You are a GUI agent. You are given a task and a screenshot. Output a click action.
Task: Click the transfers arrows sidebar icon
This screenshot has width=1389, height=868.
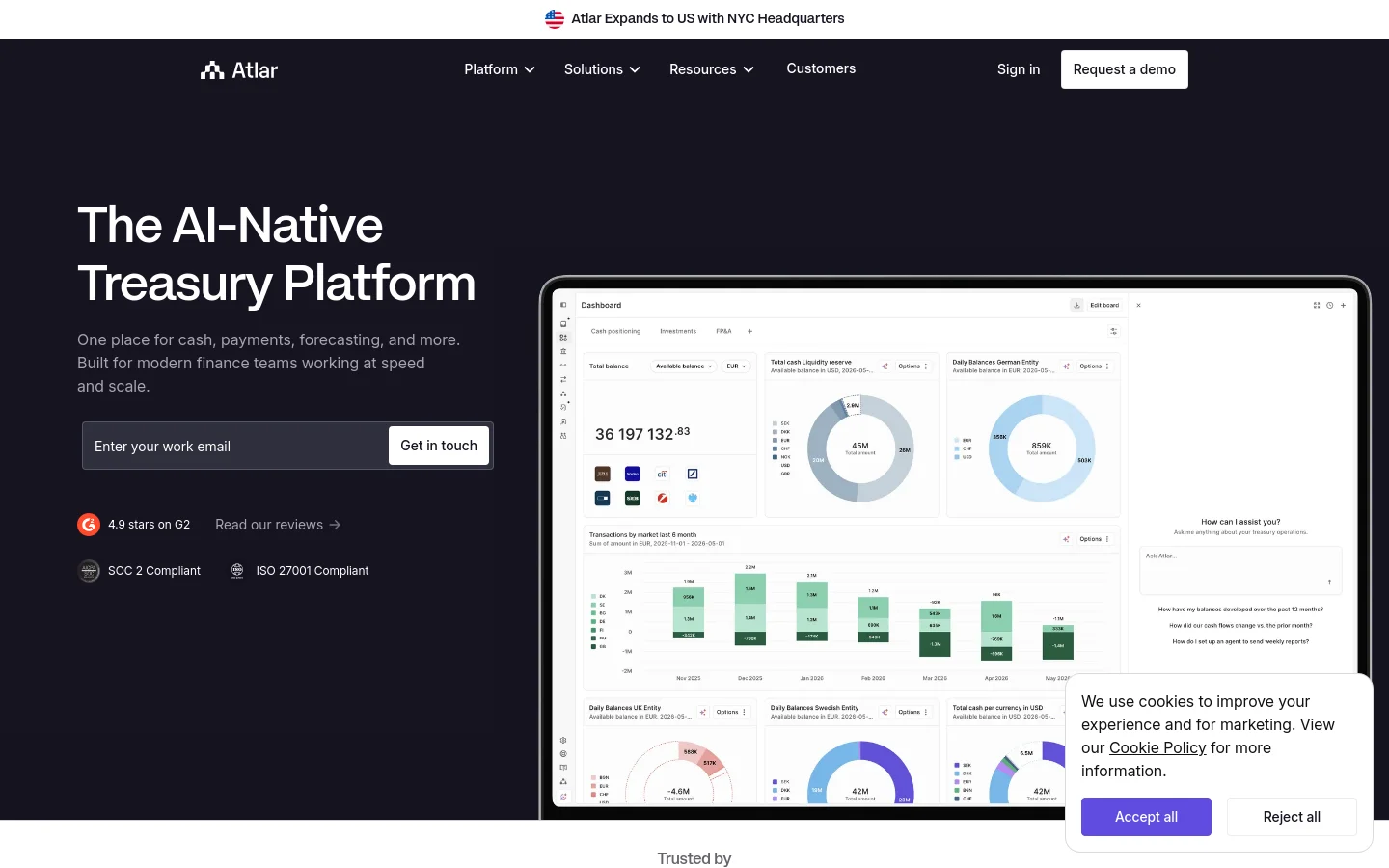(x=563, y=379)
